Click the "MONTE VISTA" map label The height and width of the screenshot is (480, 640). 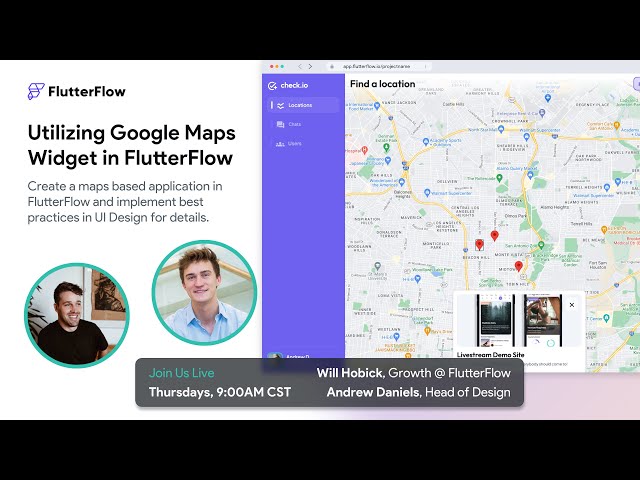tap(509, 254)
